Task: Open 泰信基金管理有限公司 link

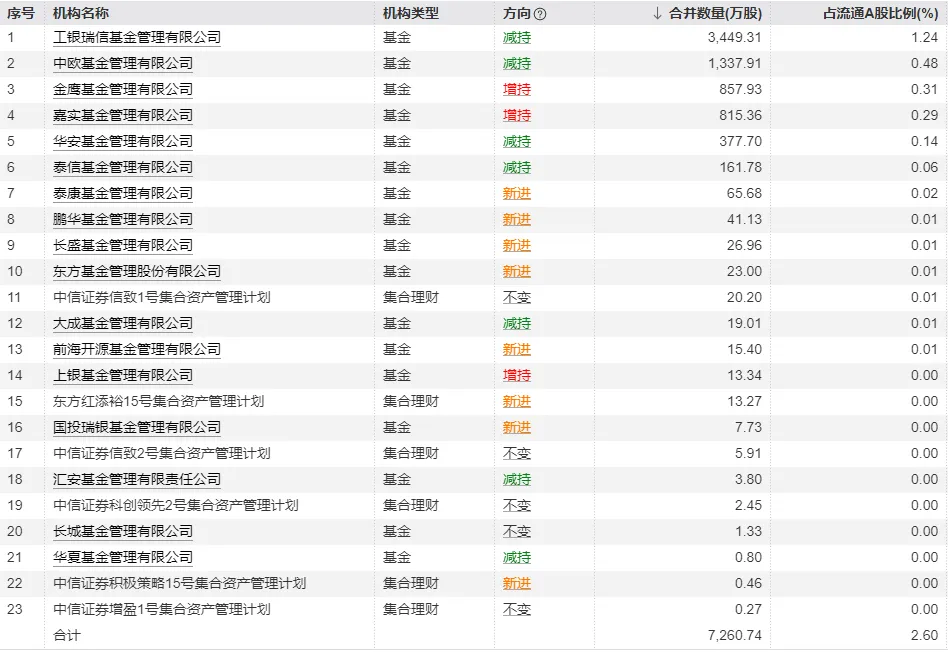Action: (123, 168)
